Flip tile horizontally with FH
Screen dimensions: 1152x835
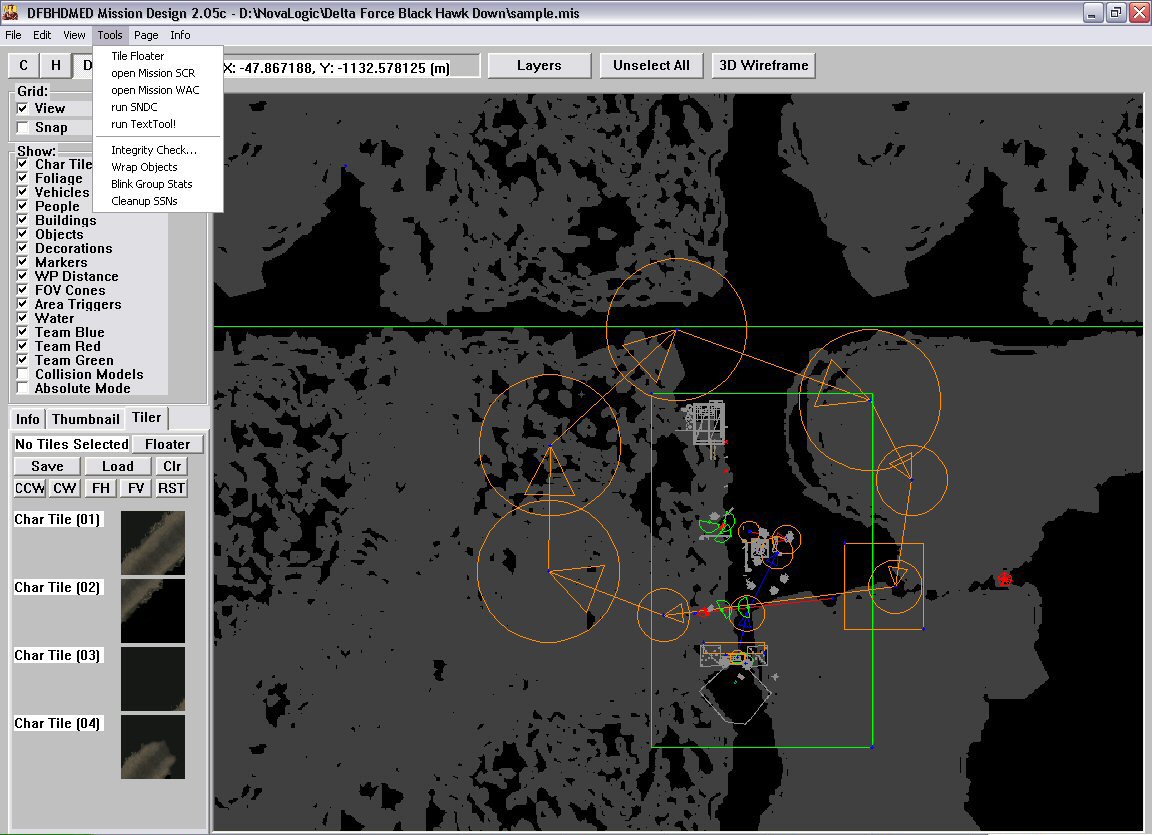tap(101, 488)
